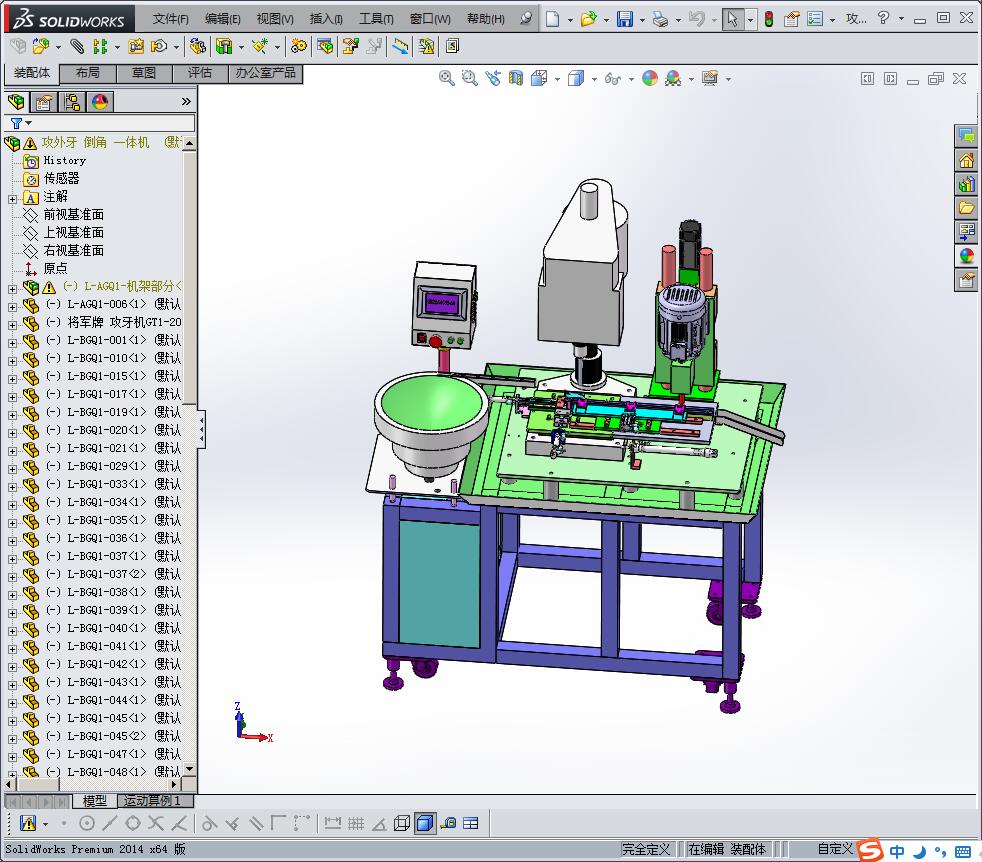
Task: Click the Reference Geometry icon
Action: 260,46
